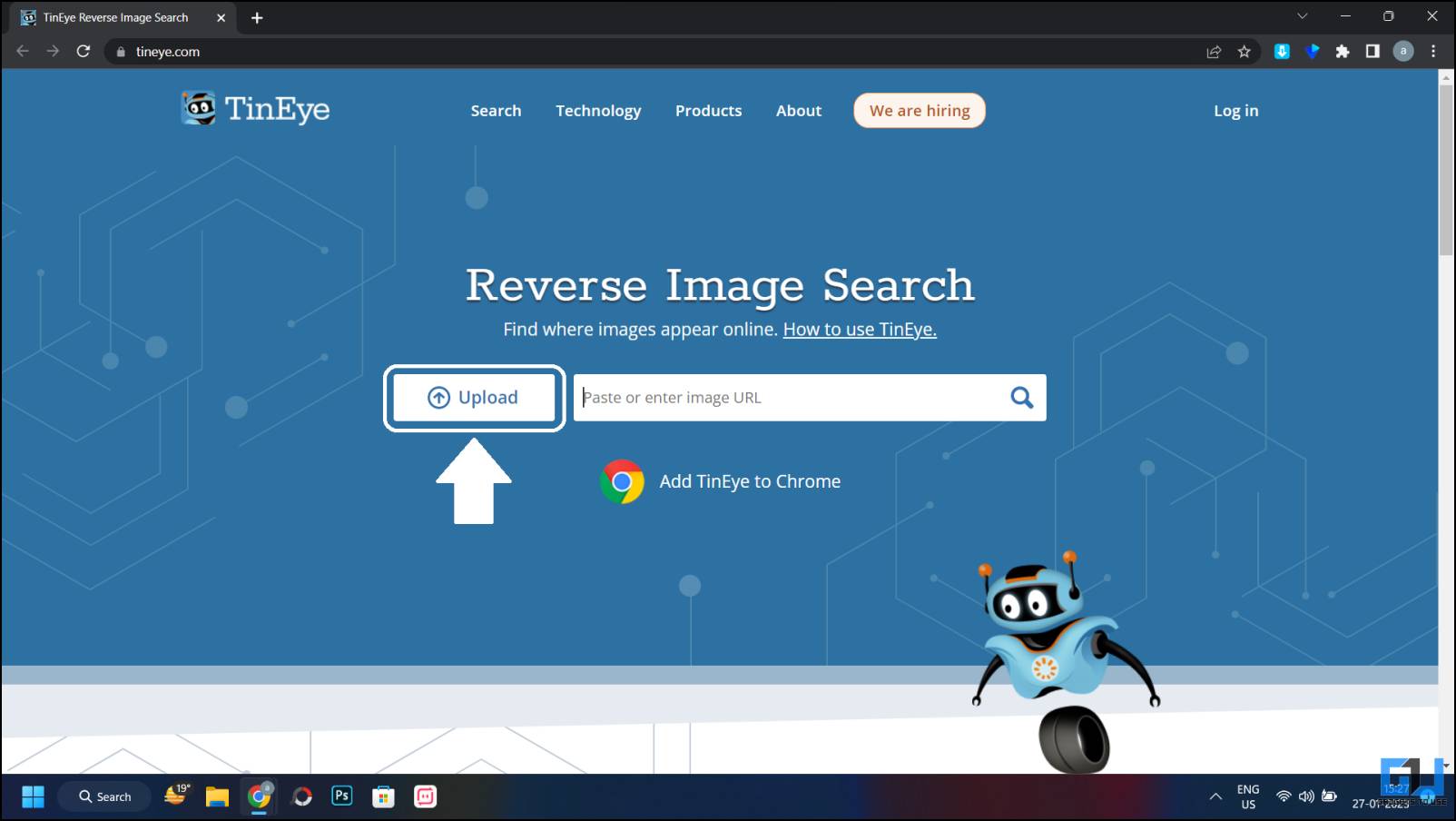Open the Products menu item
The width and height of the screenshot is (1456, 821).
point(708,111)
